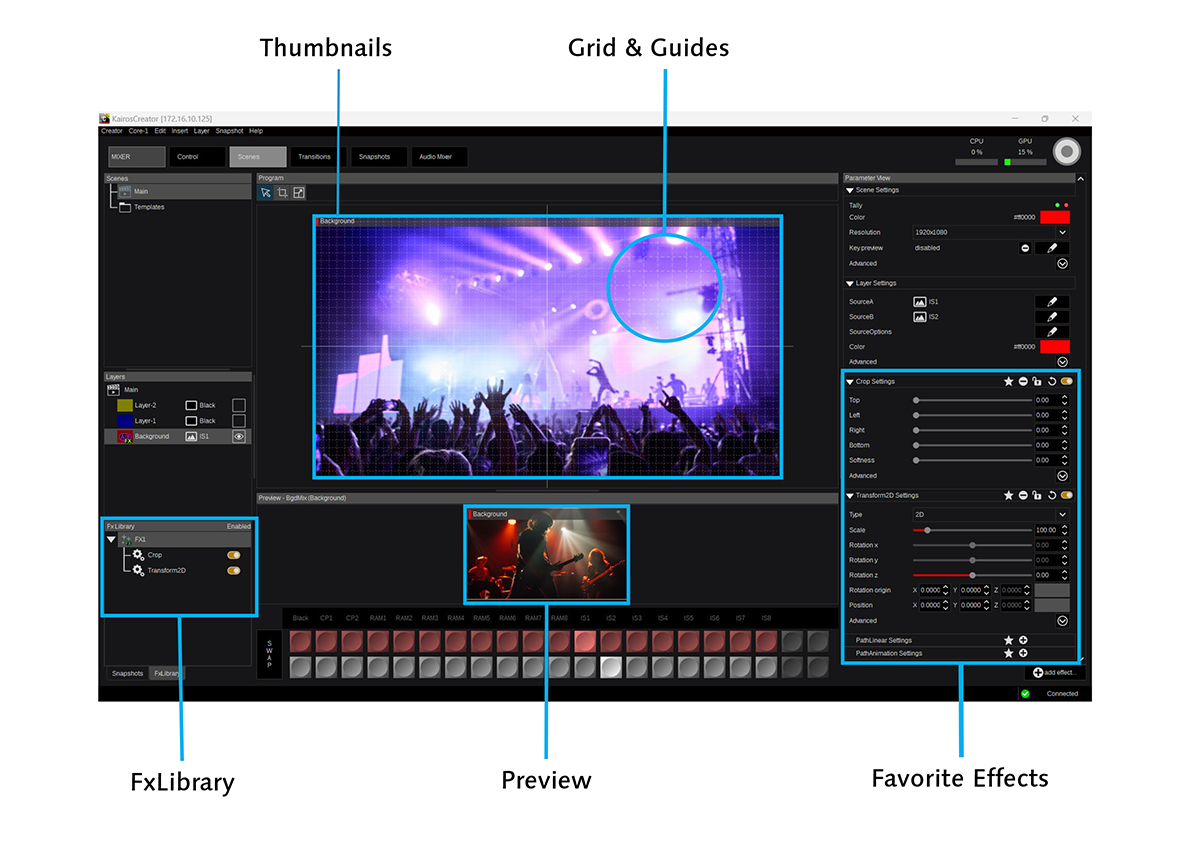The height and width of the screenshot is (841, 1200).
Task: Add PathLinear Settings with its plus icon
Action: [x=1023, y=640]
